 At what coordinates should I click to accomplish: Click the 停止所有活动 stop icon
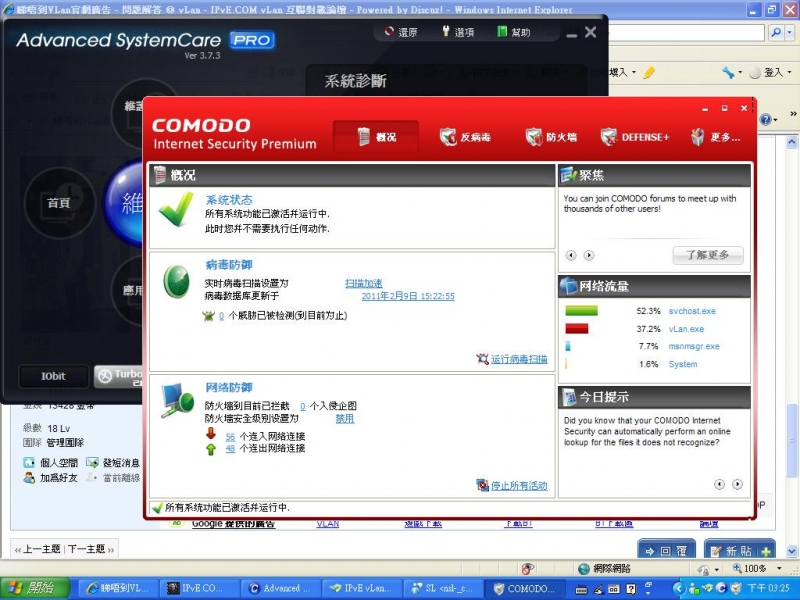click(484, 484)
